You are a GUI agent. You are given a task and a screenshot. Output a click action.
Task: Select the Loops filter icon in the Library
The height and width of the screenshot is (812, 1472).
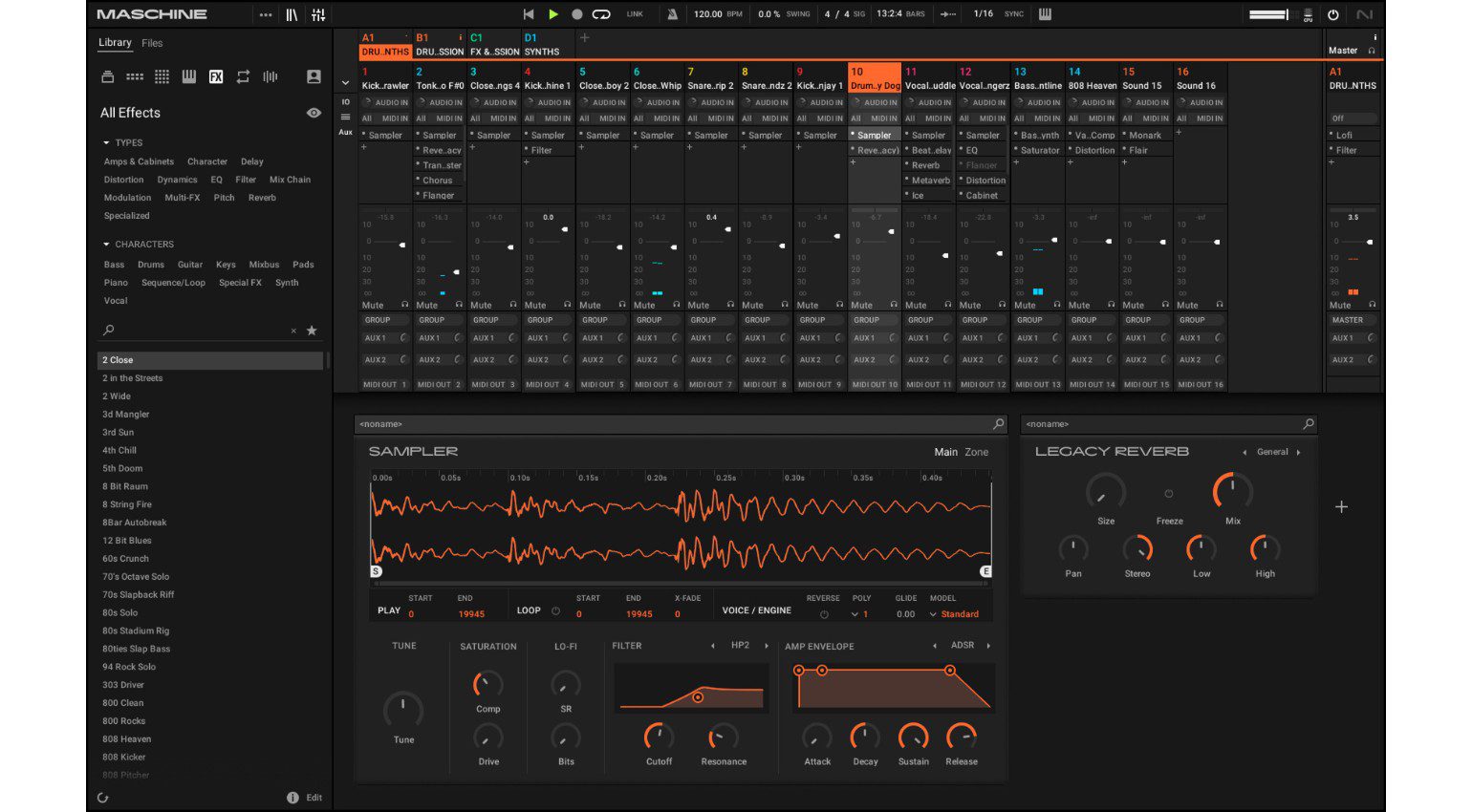[244, 76]
